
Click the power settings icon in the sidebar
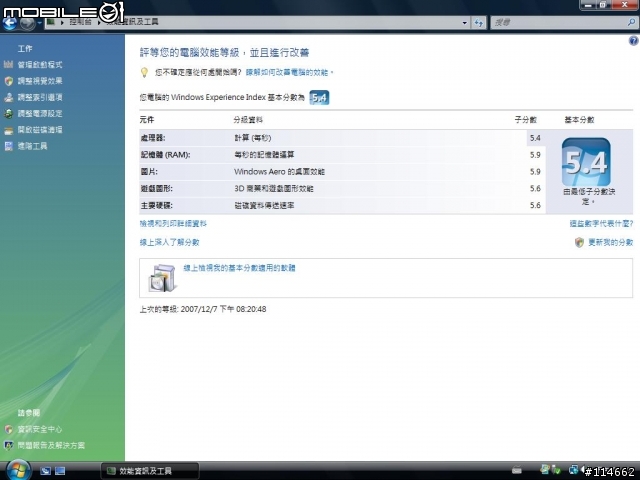9,113
